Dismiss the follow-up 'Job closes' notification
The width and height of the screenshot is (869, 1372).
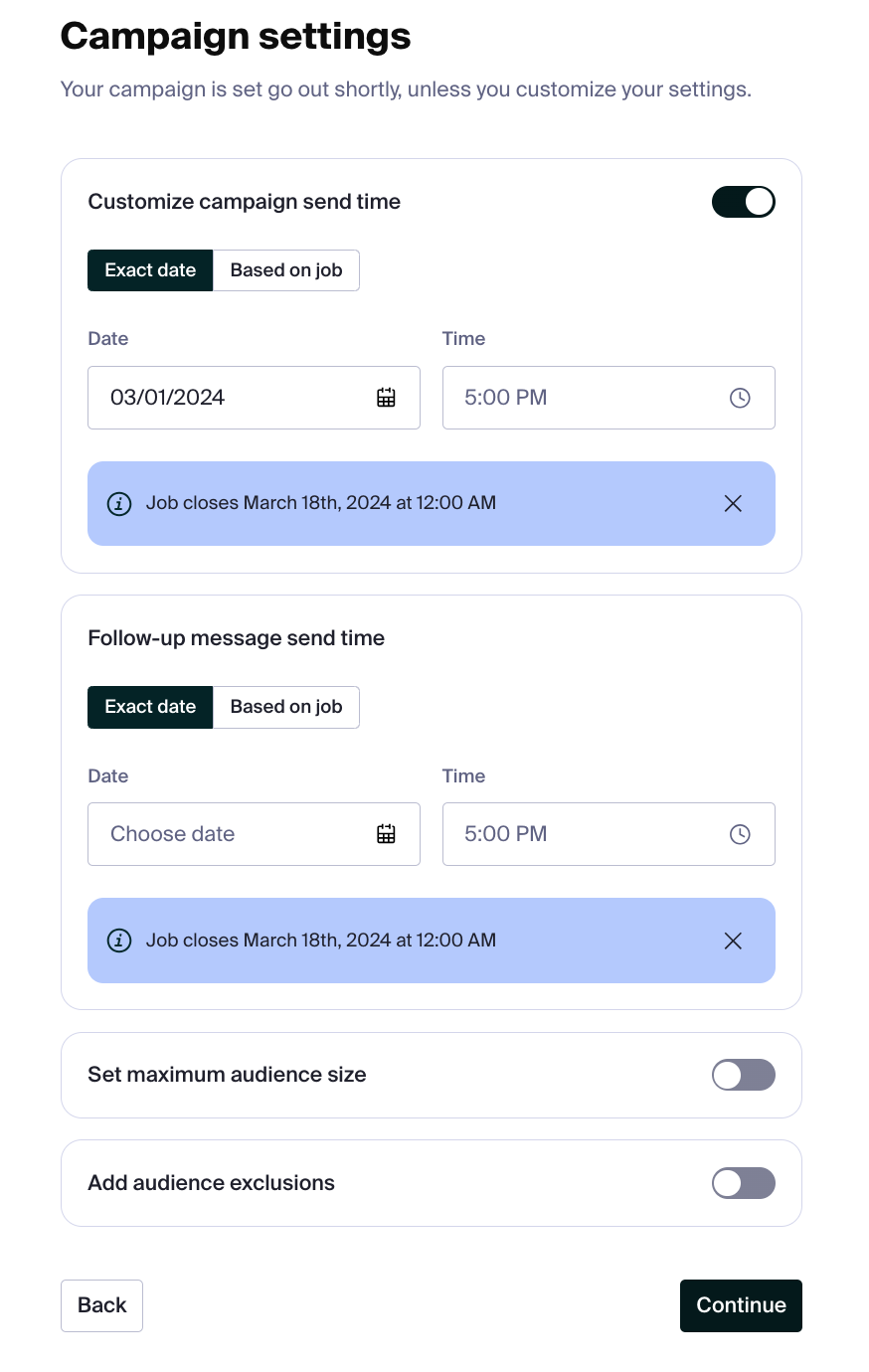point(733,940)
